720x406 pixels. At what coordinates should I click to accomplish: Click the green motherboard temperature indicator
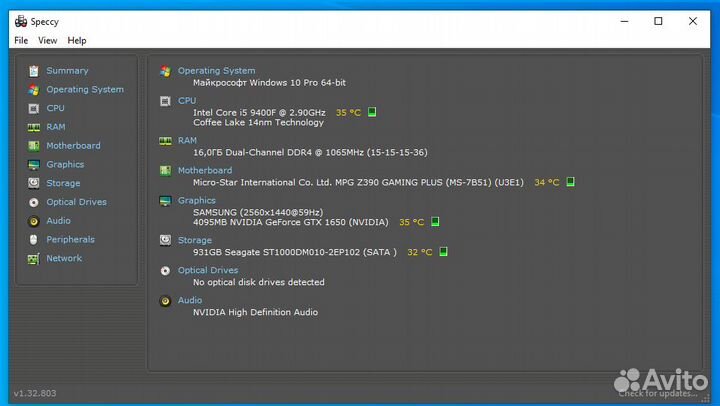(x=570, y=182)
